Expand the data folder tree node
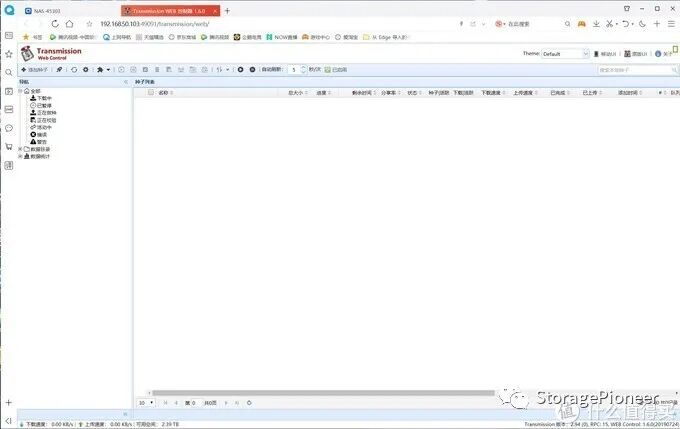Image resolution: width=680 pixels, height=429 pixels. (20, 149)
